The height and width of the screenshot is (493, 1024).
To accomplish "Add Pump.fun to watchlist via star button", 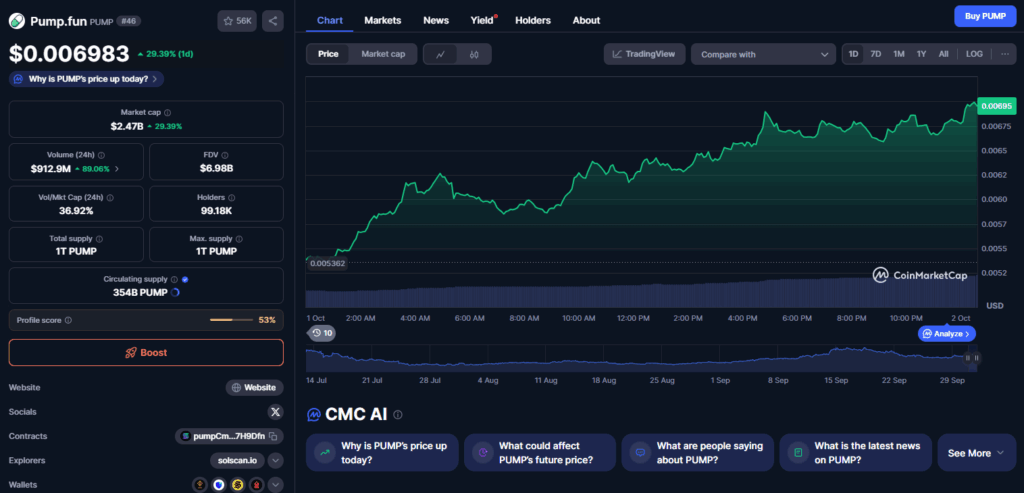I will pyautogui.click(x=236, y=20).
